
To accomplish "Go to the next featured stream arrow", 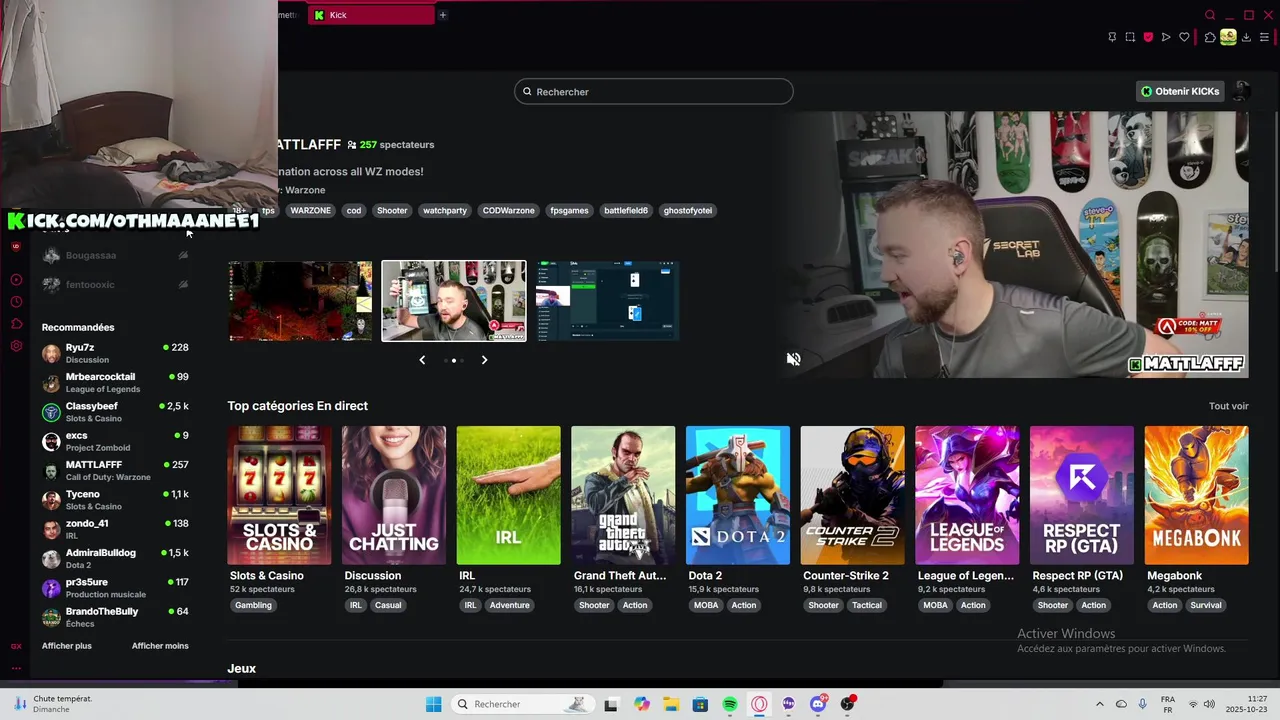I will point(484,360).
